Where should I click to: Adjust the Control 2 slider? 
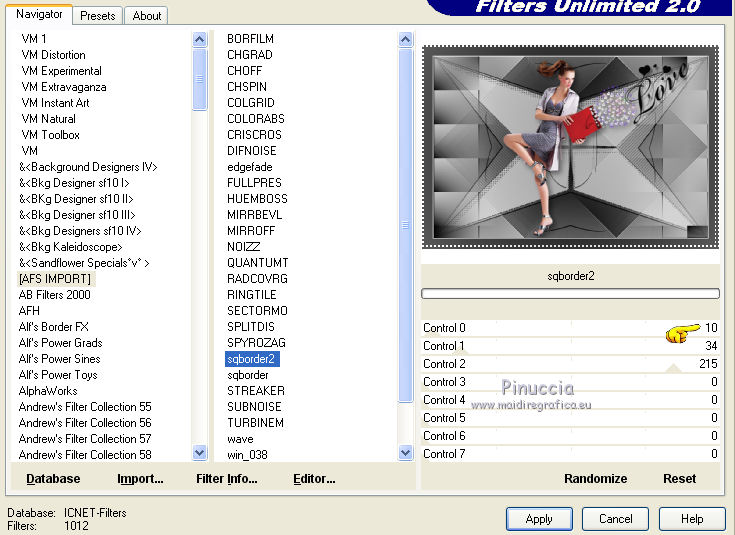[570, 364]
